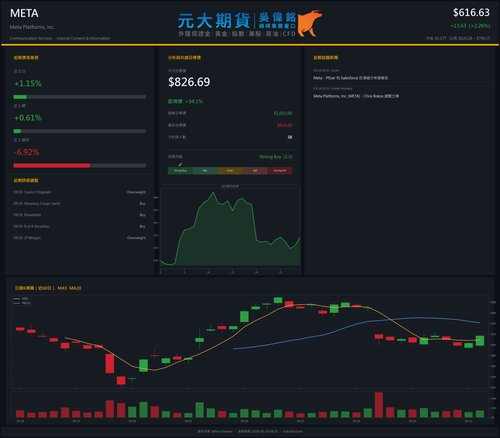Click the +1.15% three-day performance value
Screen dimensions: 500x438
28,83
